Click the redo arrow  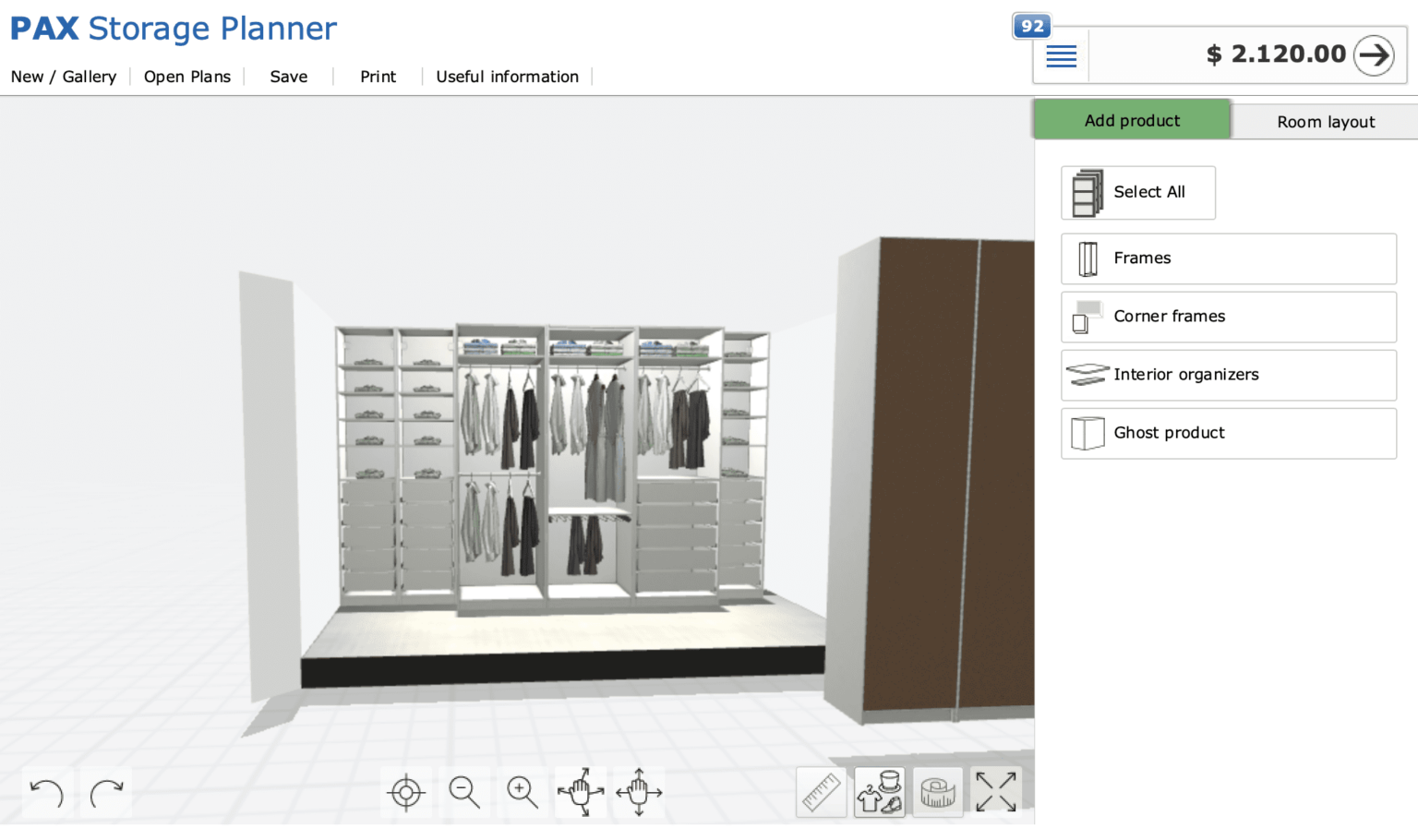pos(105,791)
